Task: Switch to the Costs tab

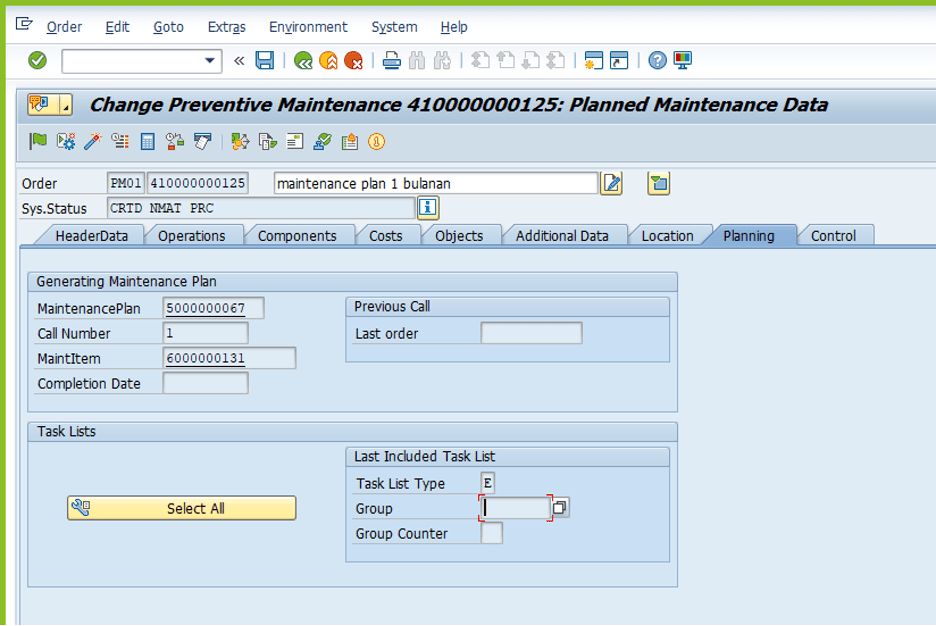Action: coord(385,236)
